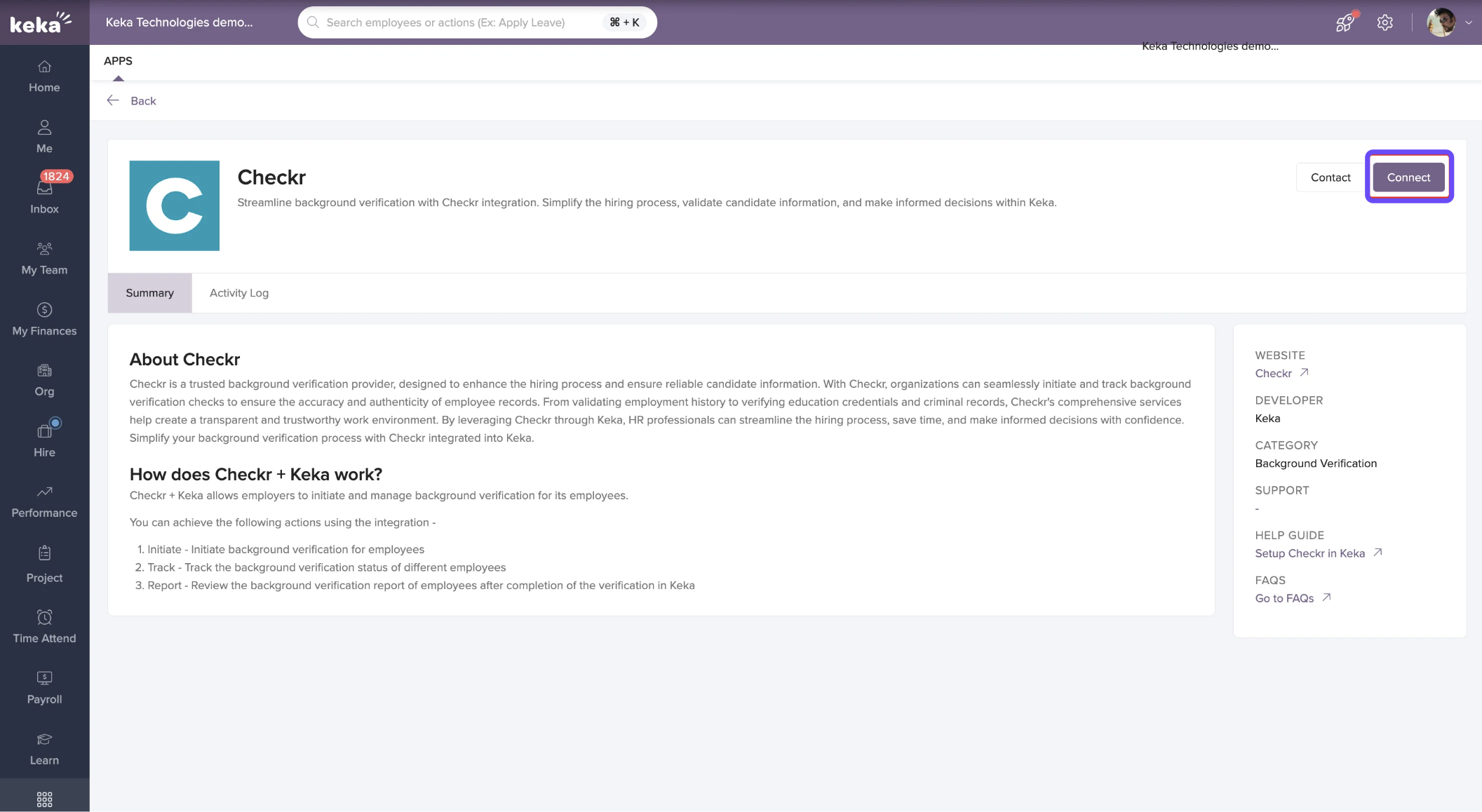The height and width of the screenshot is (812, 1482).
Task: Open the My Team section
Action: pyautogui.click(x=44, y=258)
